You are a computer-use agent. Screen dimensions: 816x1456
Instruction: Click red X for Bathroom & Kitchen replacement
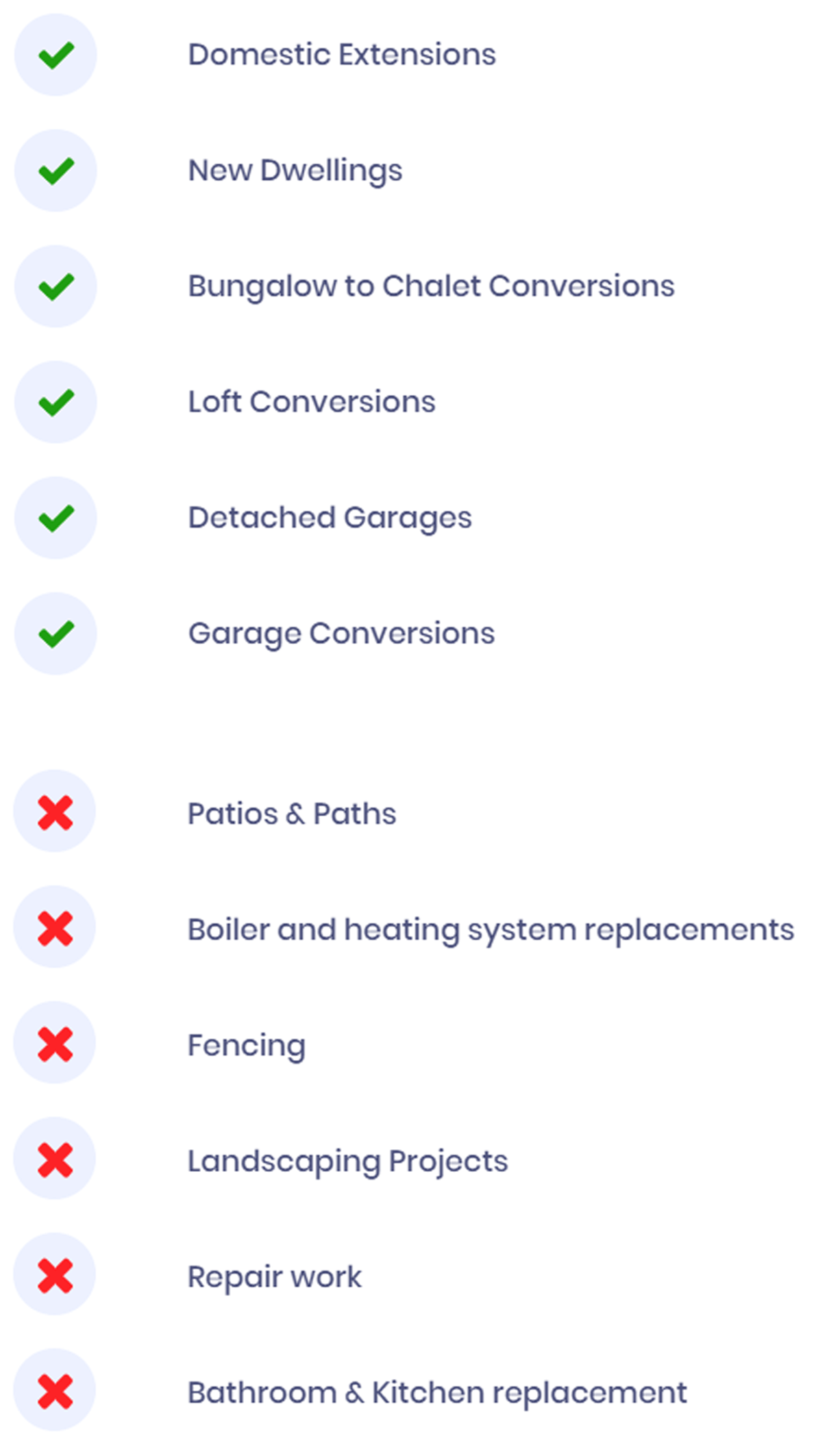pyautogui.click(x=55, y=1391)
